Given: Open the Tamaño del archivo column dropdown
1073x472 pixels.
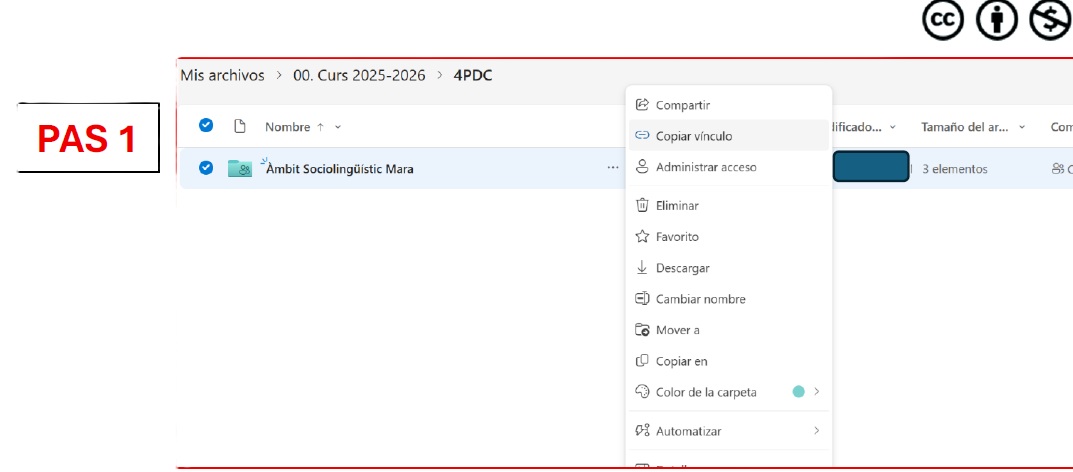Looking at the screenshot, I should click(1022, 128).
